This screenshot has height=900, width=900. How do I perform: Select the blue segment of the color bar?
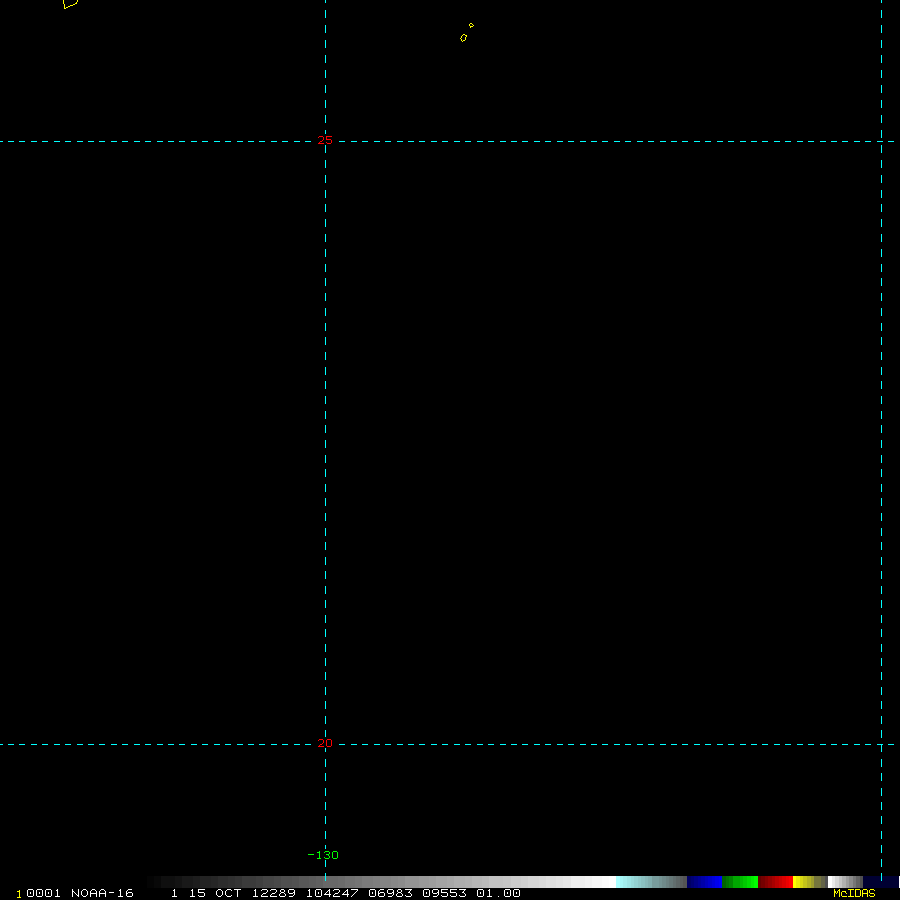click(704, 882)
